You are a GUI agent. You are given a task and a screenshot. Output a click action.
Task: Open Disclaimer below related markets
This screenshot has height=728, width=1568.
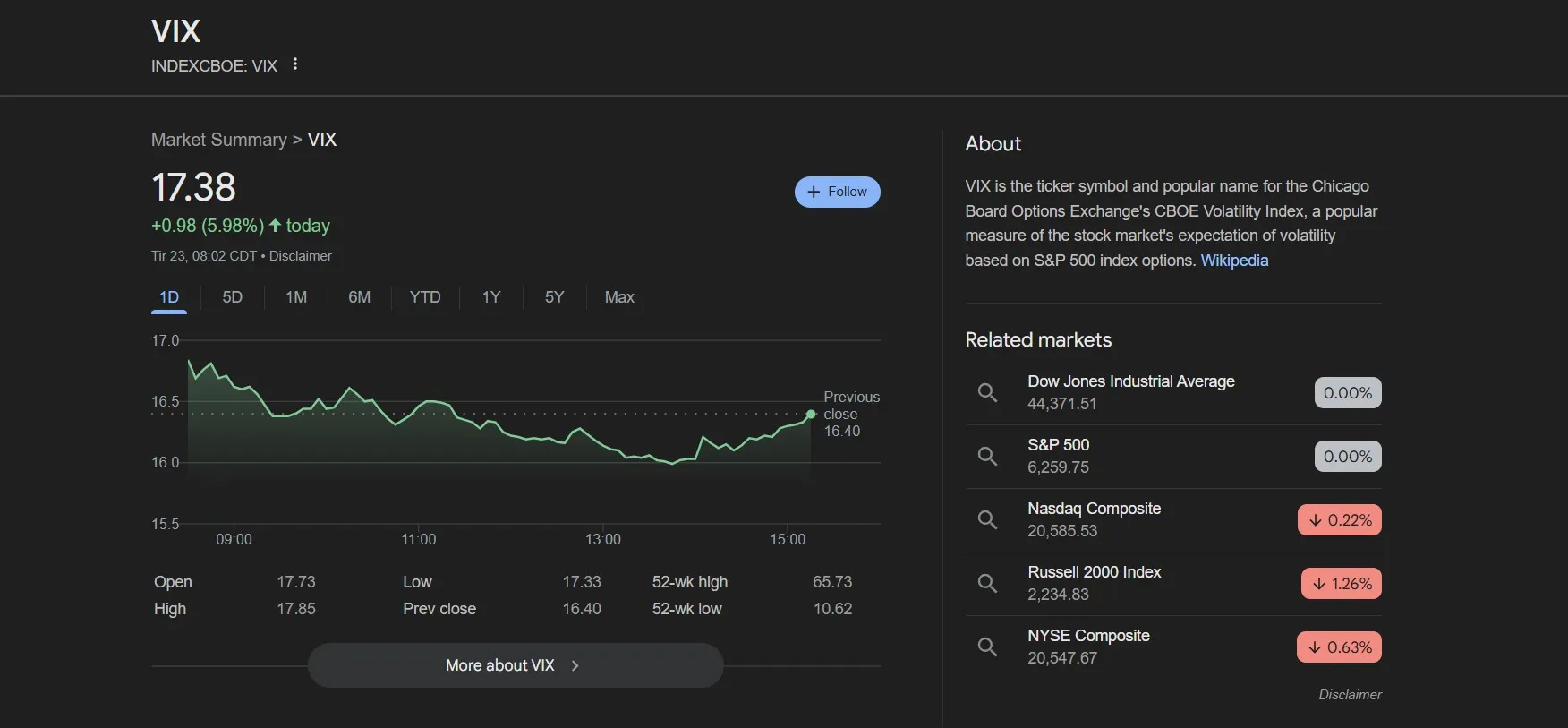coord(1349,695)
